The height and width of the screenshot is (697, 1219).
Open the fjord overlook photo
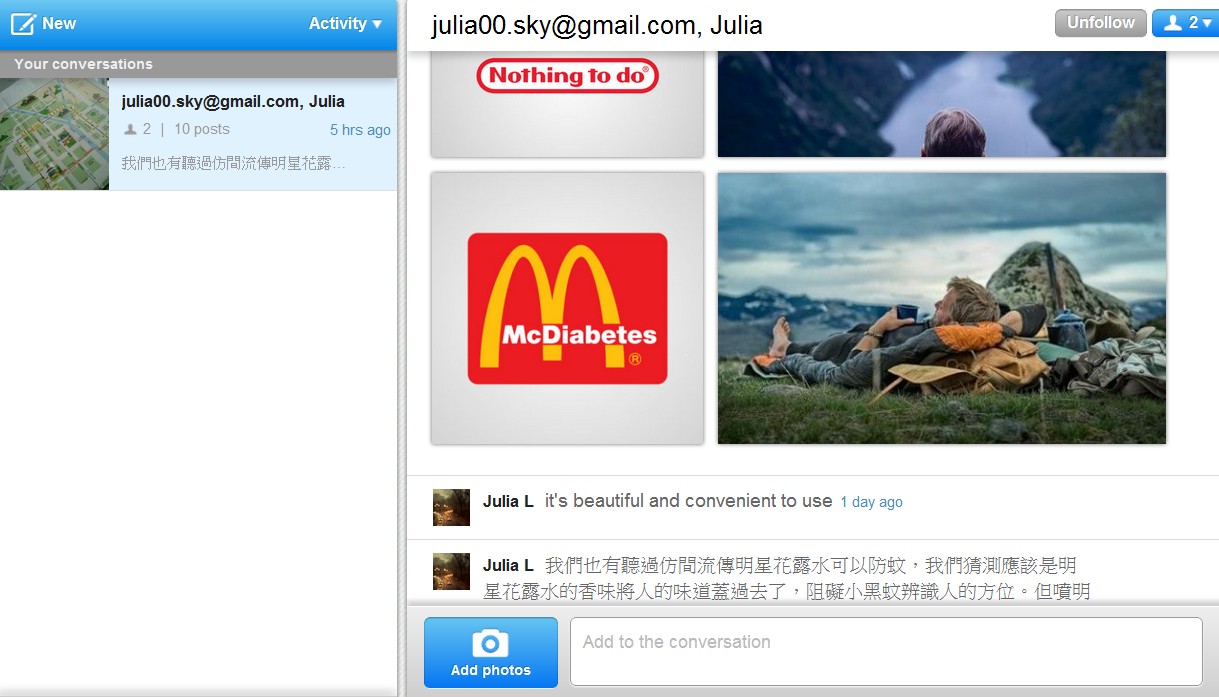(x=942, y=104)
